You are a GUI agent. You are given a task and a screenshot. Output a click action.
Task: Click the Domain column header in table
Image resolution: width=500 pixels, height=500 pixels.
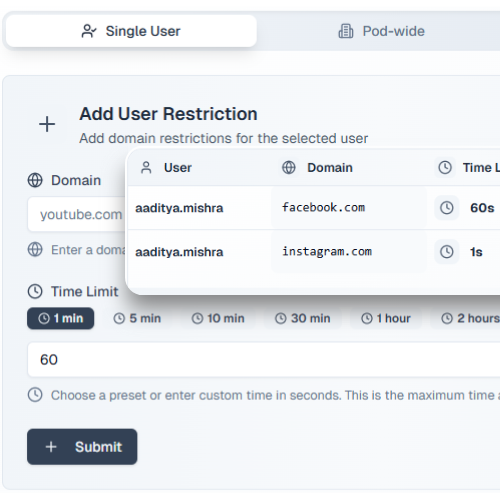tap(330, 168)
